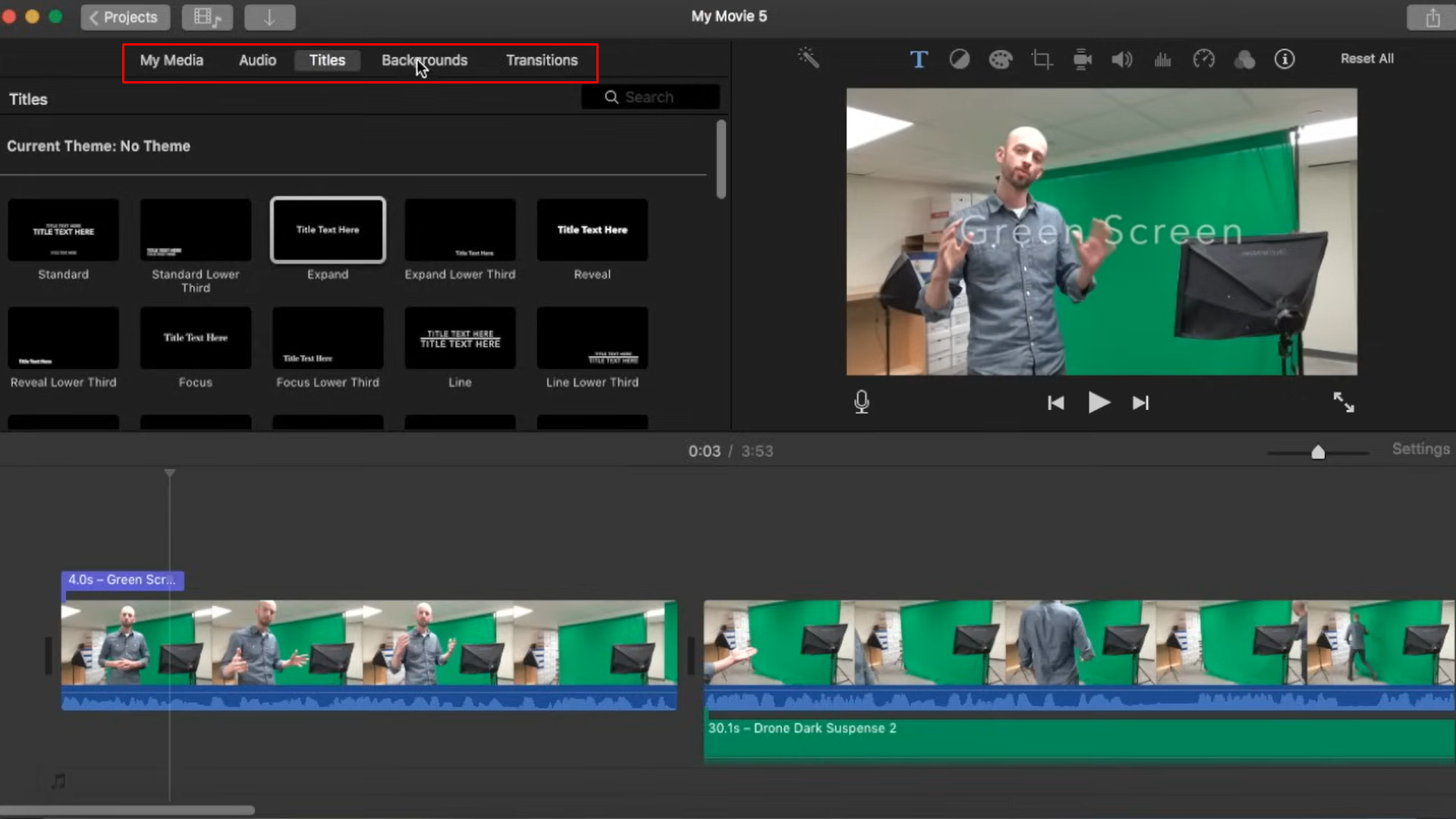Open the Share export menu
This screenshot has height=819, width=1456.
tap(1431, 17)
